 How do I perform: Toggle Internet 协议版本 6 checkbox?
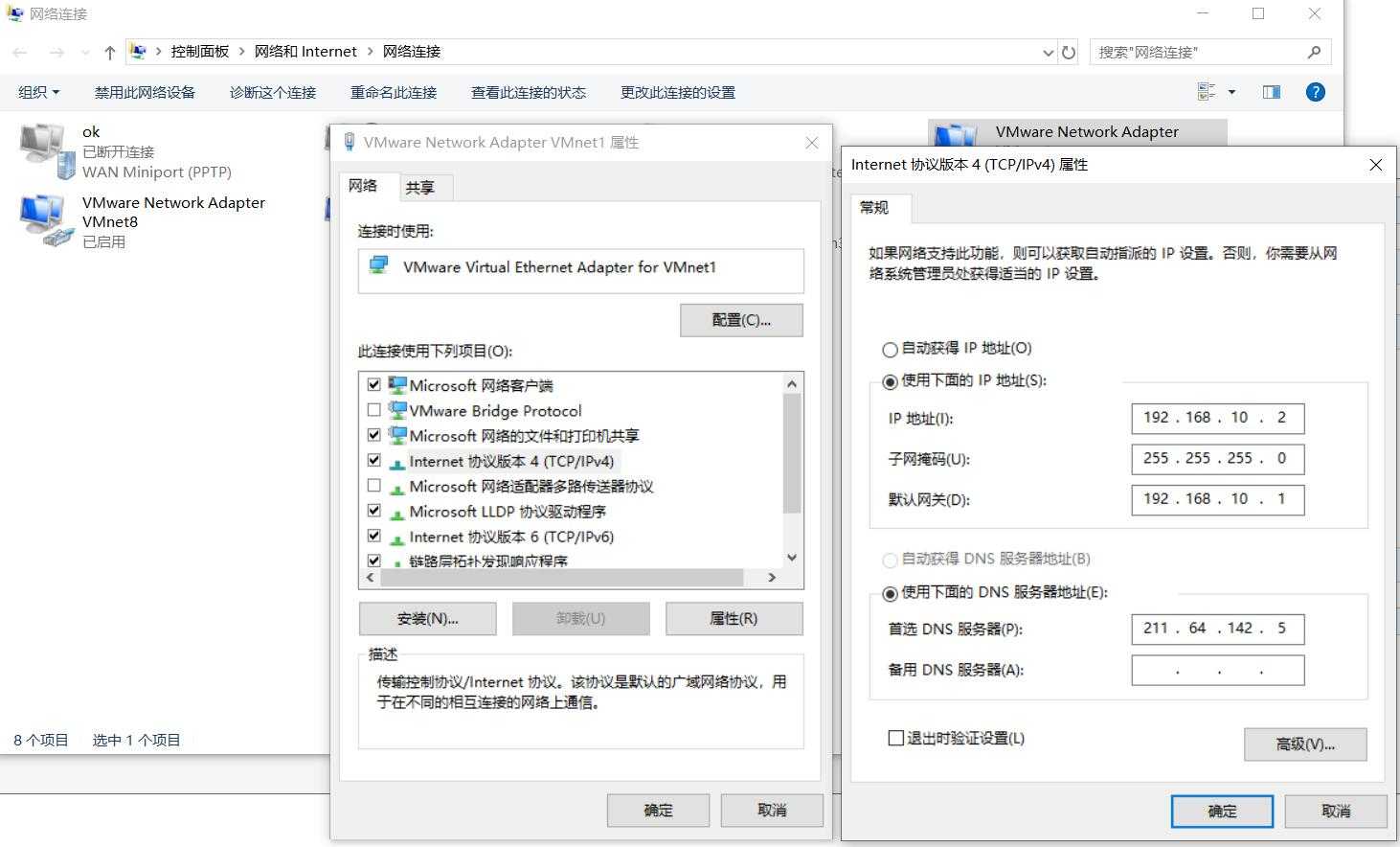(x=373, y=537)
